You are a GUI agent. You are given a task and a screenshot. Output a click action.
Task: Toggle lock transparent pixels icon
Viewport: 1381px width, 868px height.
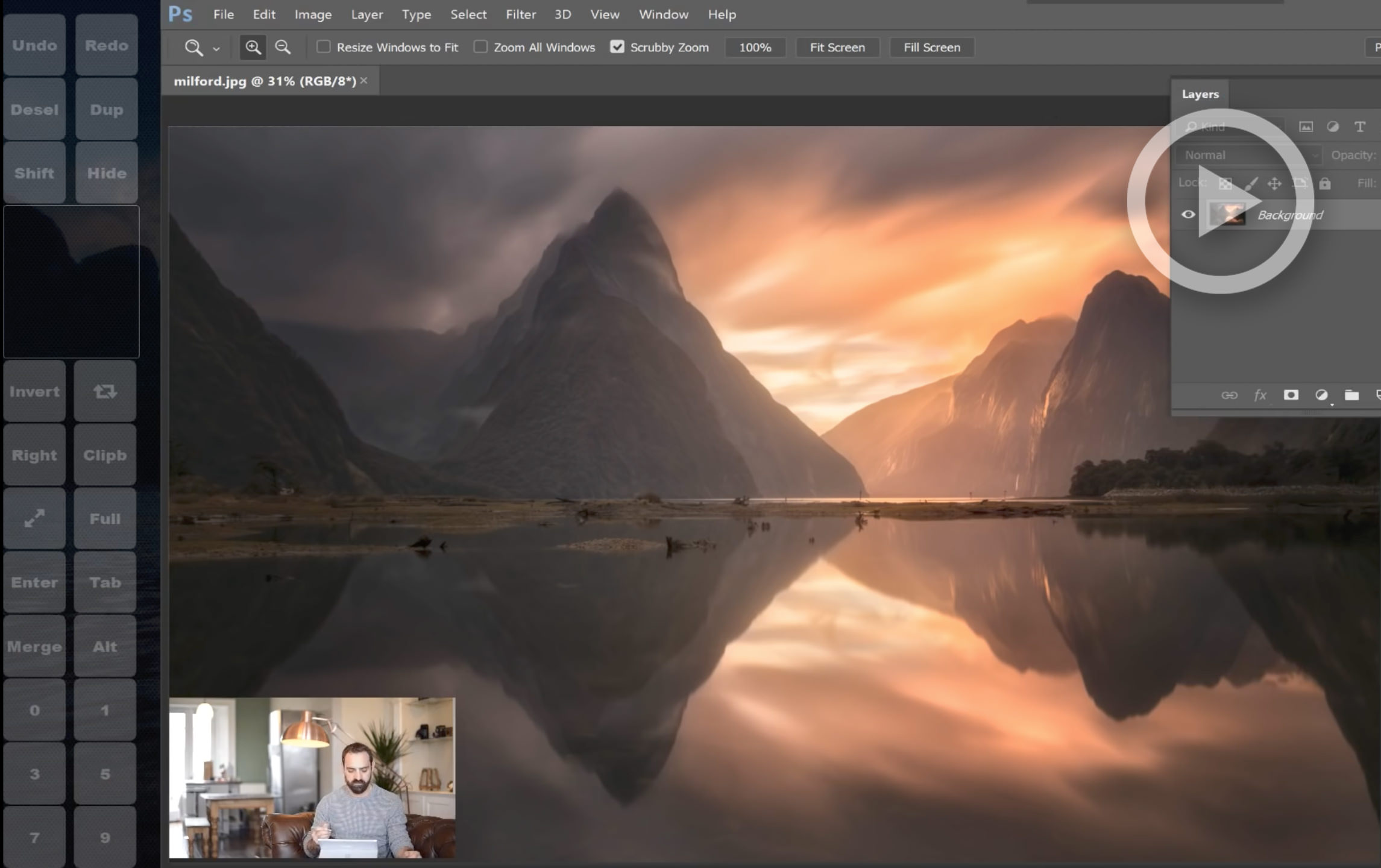pos(1225,183)
